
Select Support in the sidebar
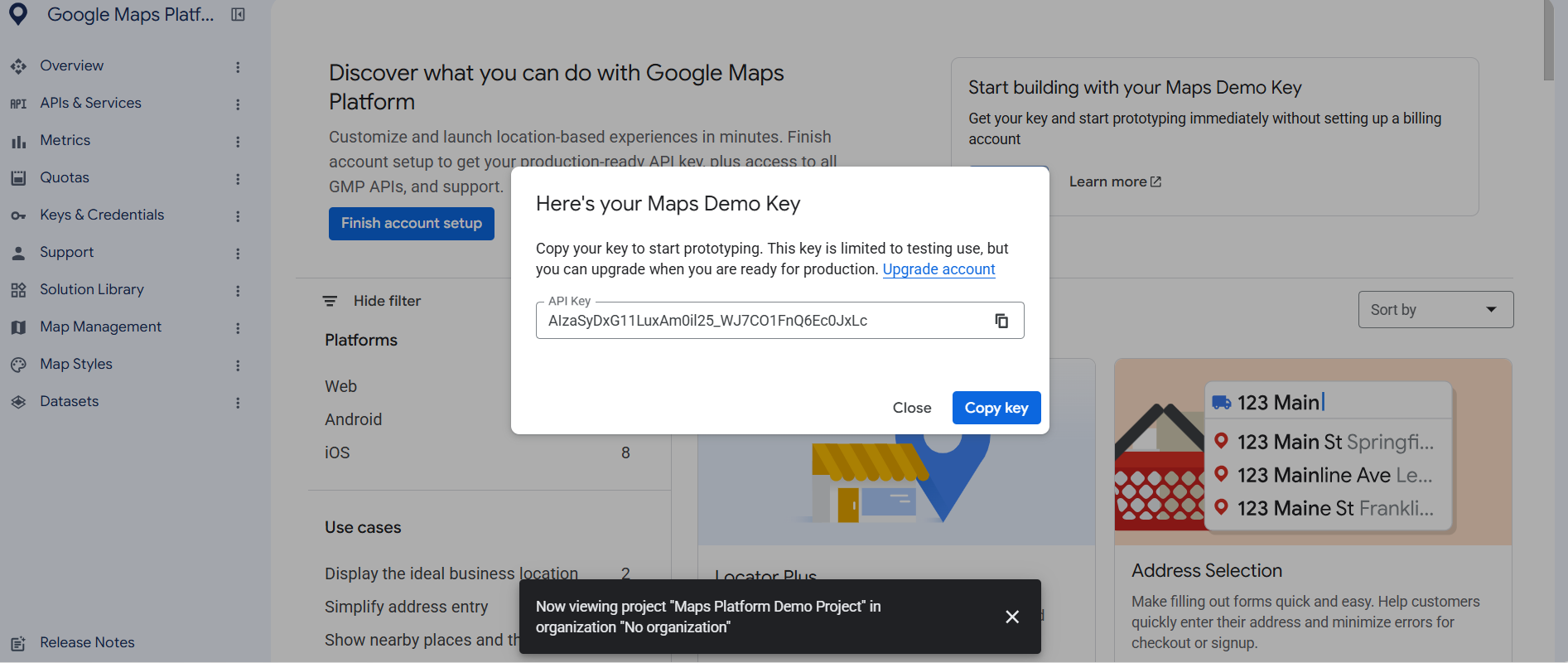click(67, 252)
